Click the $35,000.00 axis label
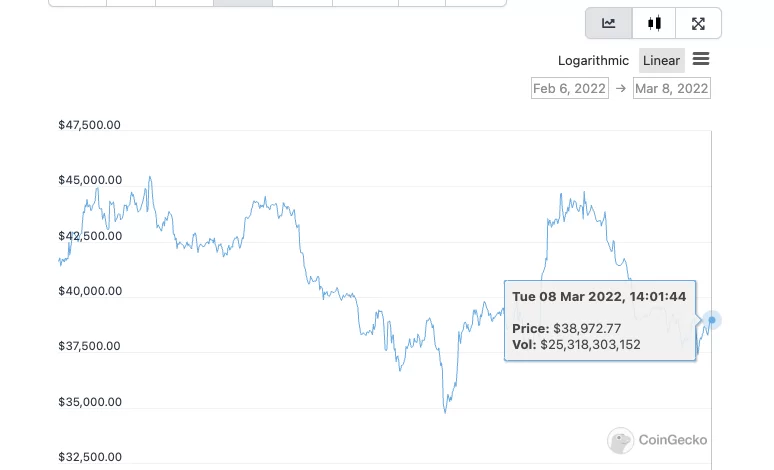Image resolution: width=774 pixels, height=470 pixels. pos(90,403)
